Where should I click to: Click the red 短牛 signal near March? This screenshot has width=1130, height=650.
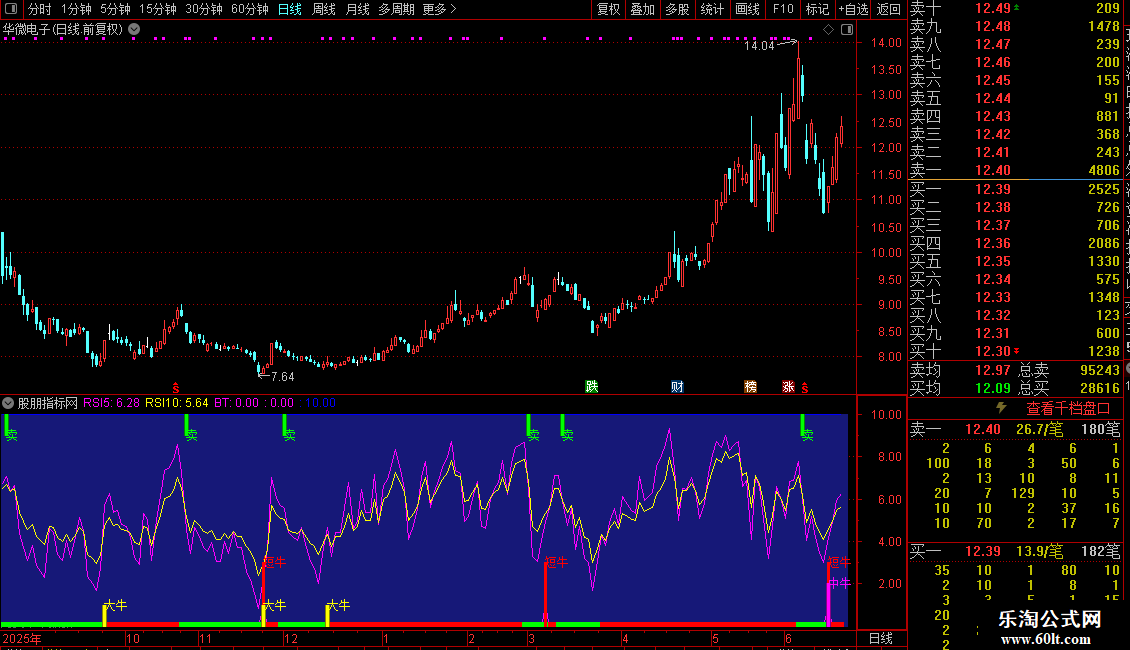pyautogui.click(x=556, y=562)
